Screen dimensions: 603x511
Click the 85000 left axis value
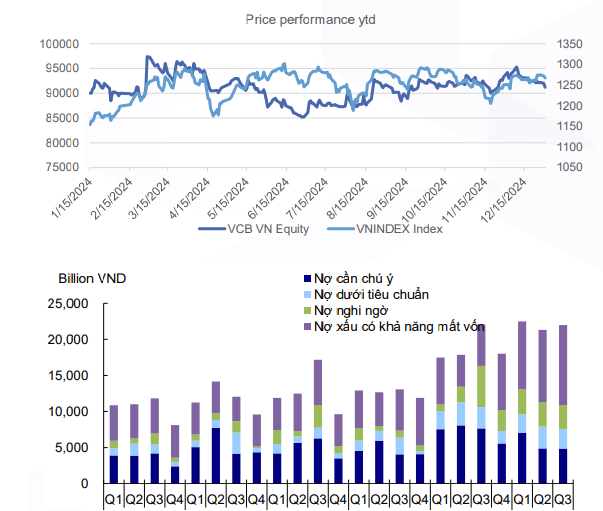[x=62, y=118]
